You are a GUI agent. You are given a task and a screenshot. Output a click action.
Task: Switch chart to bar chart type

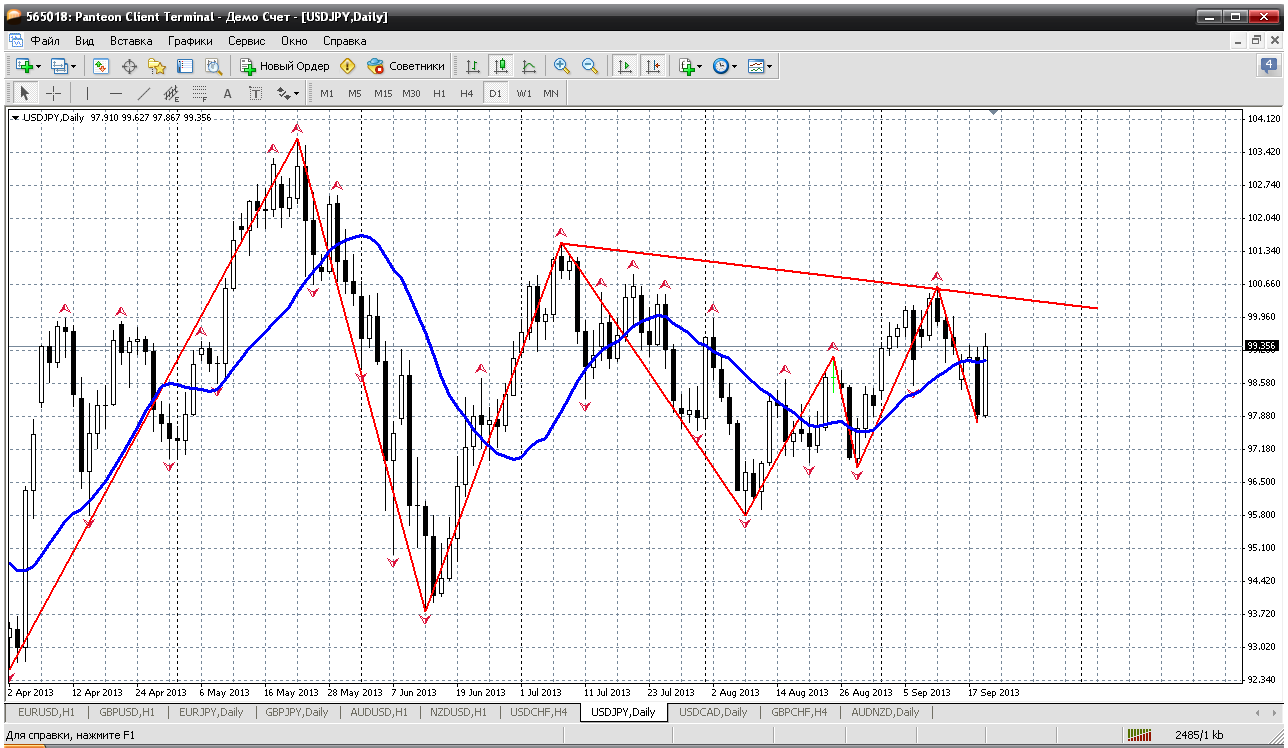473,66
